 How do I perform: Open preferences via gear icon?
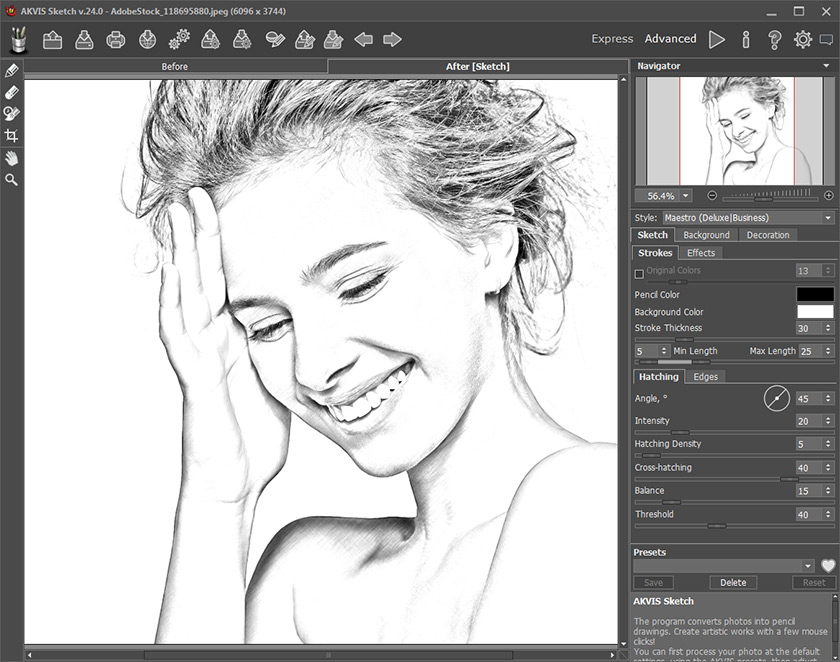click(802, 39)
